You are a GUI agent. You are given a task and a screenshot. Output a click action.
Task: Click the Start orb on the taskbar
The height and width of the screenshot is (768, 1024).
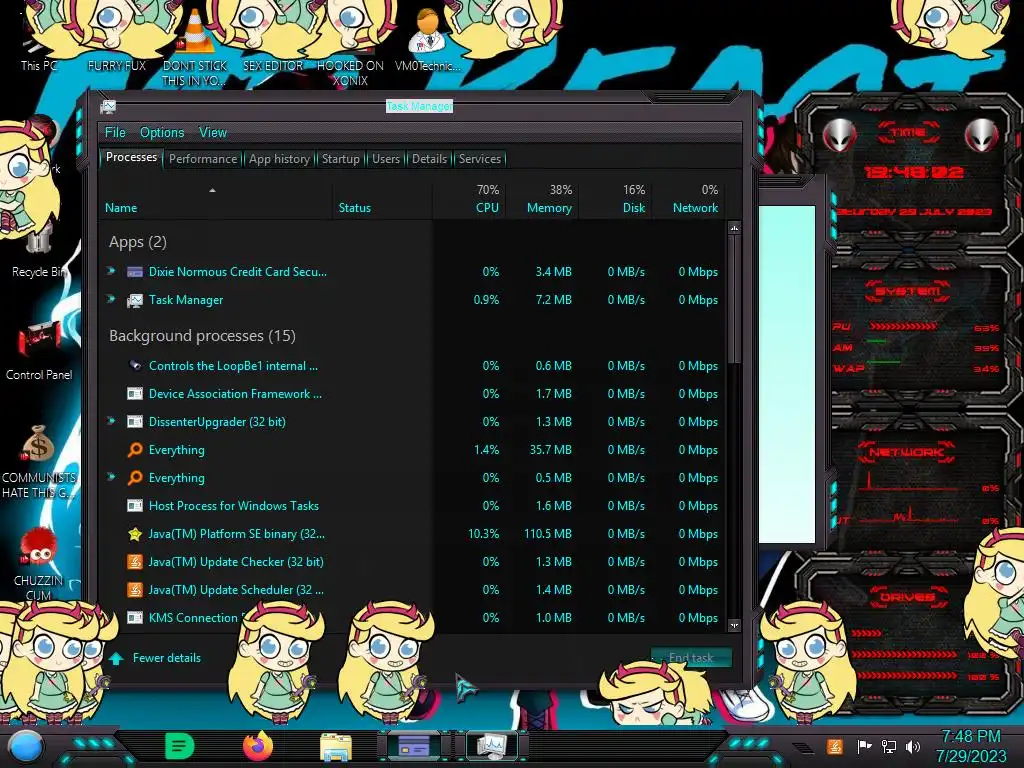[26, 747]
